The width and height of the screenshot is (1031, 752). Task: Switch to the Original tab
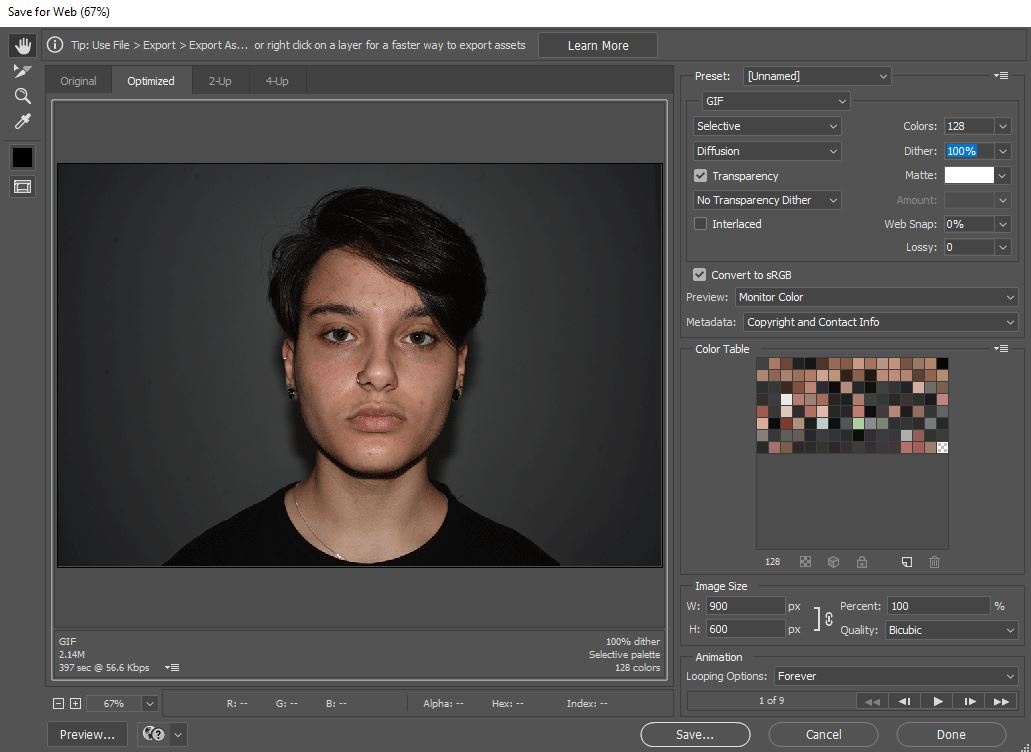78,81
